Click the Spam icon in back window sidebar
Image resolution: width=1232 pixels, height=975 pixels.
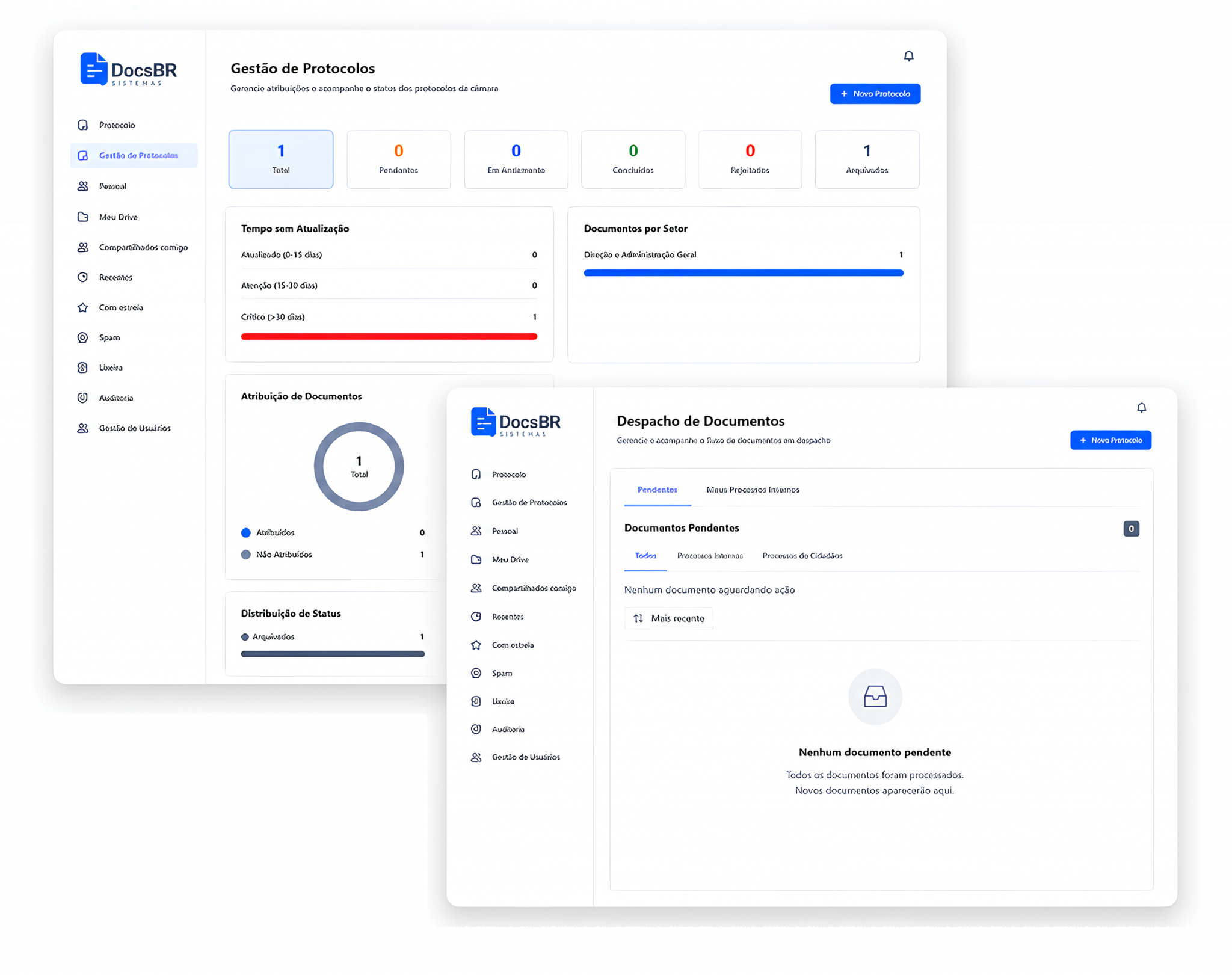(83, 337)
